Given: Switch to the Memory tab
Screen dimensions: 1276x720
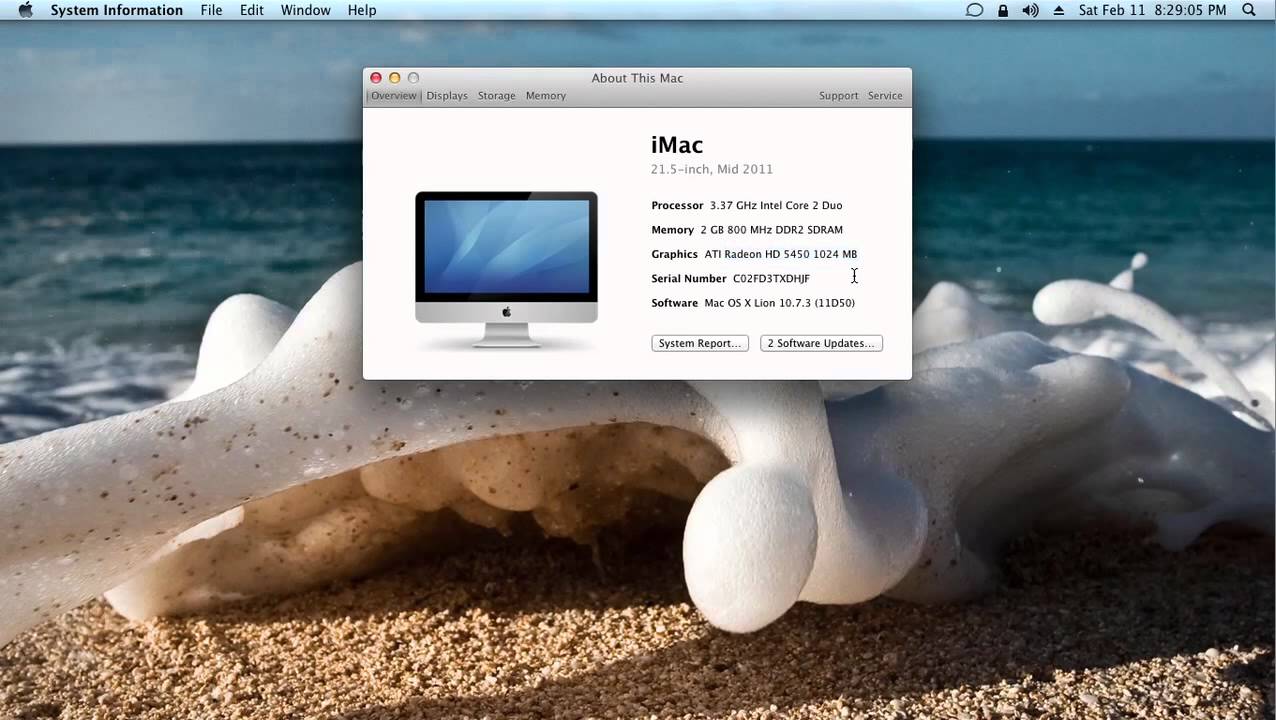Looking at the screenshot, I should [546, 96].
